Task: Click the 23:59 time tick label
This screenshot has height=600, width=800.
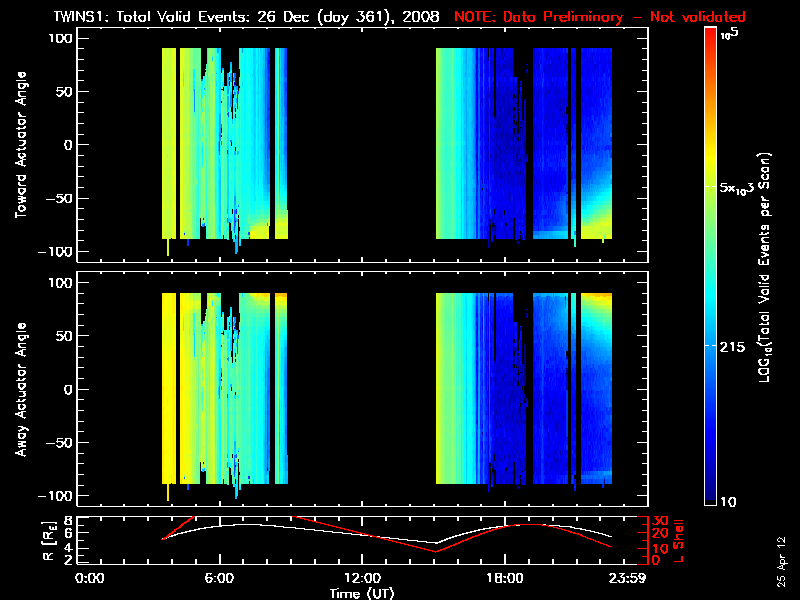Action: coord(629,579)
